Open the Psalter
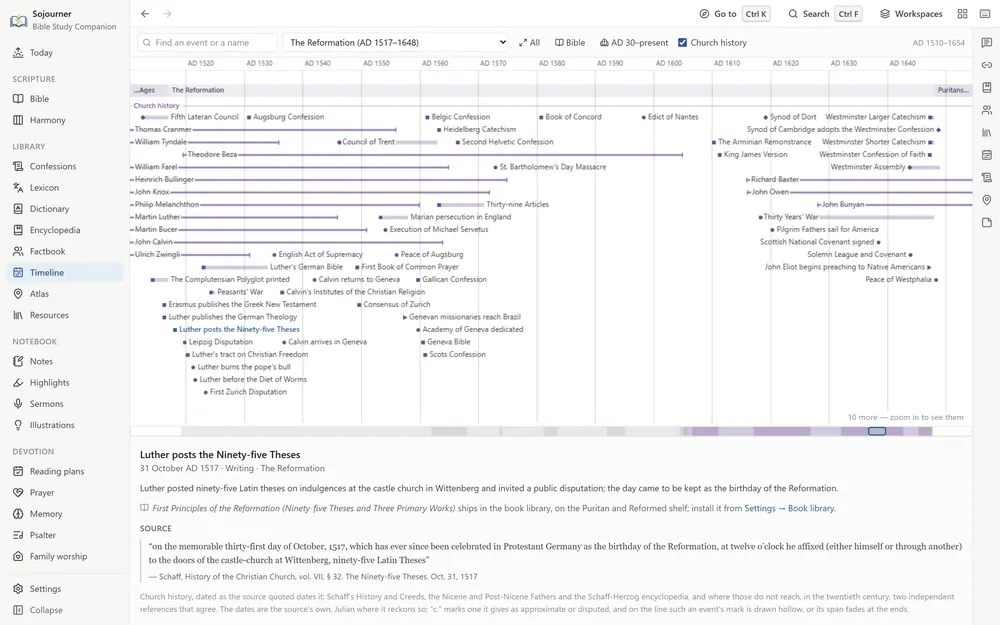 pyautogui.click(x=64, y=535)
